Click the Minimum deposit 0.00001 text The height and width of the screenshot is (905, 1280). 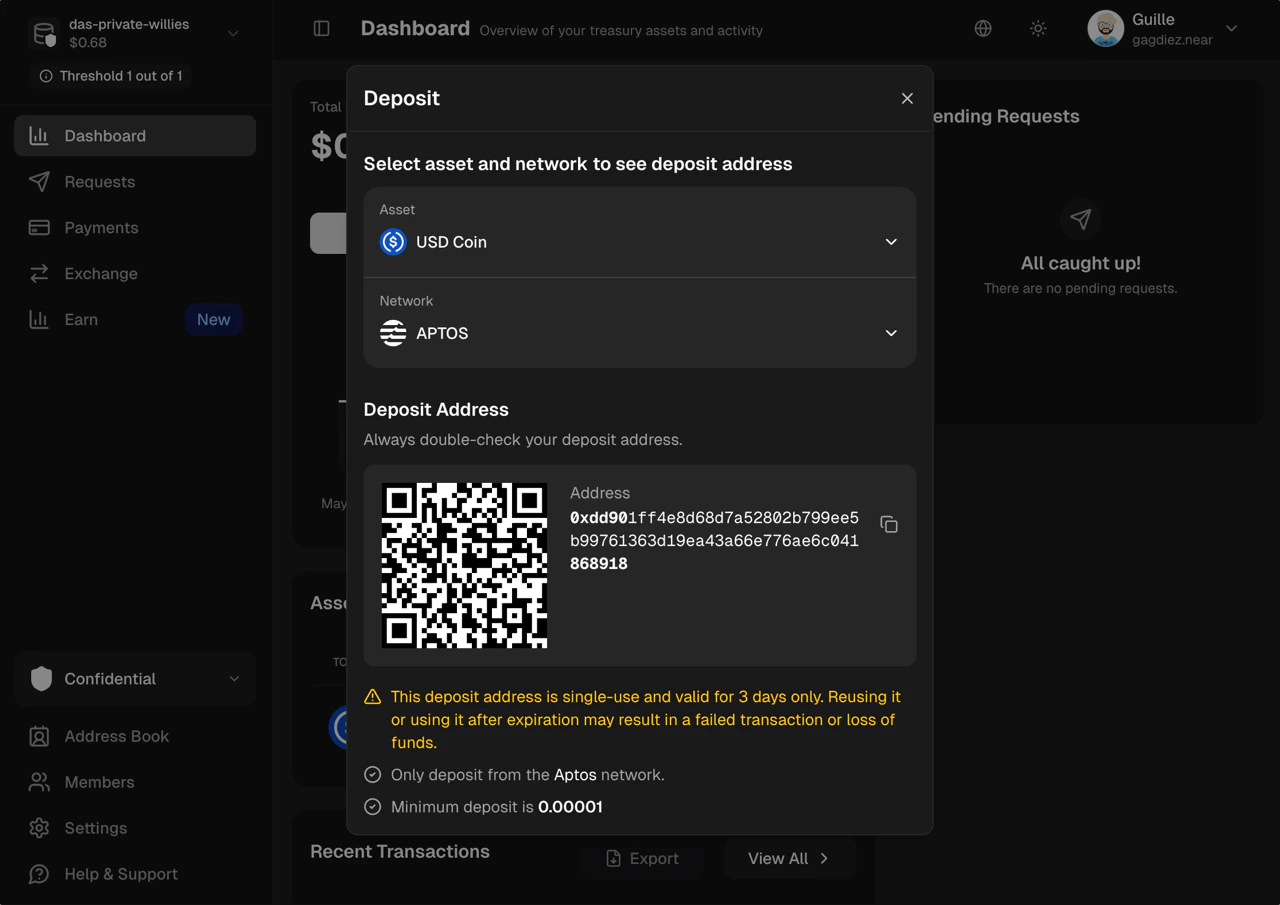coord(497,807)
